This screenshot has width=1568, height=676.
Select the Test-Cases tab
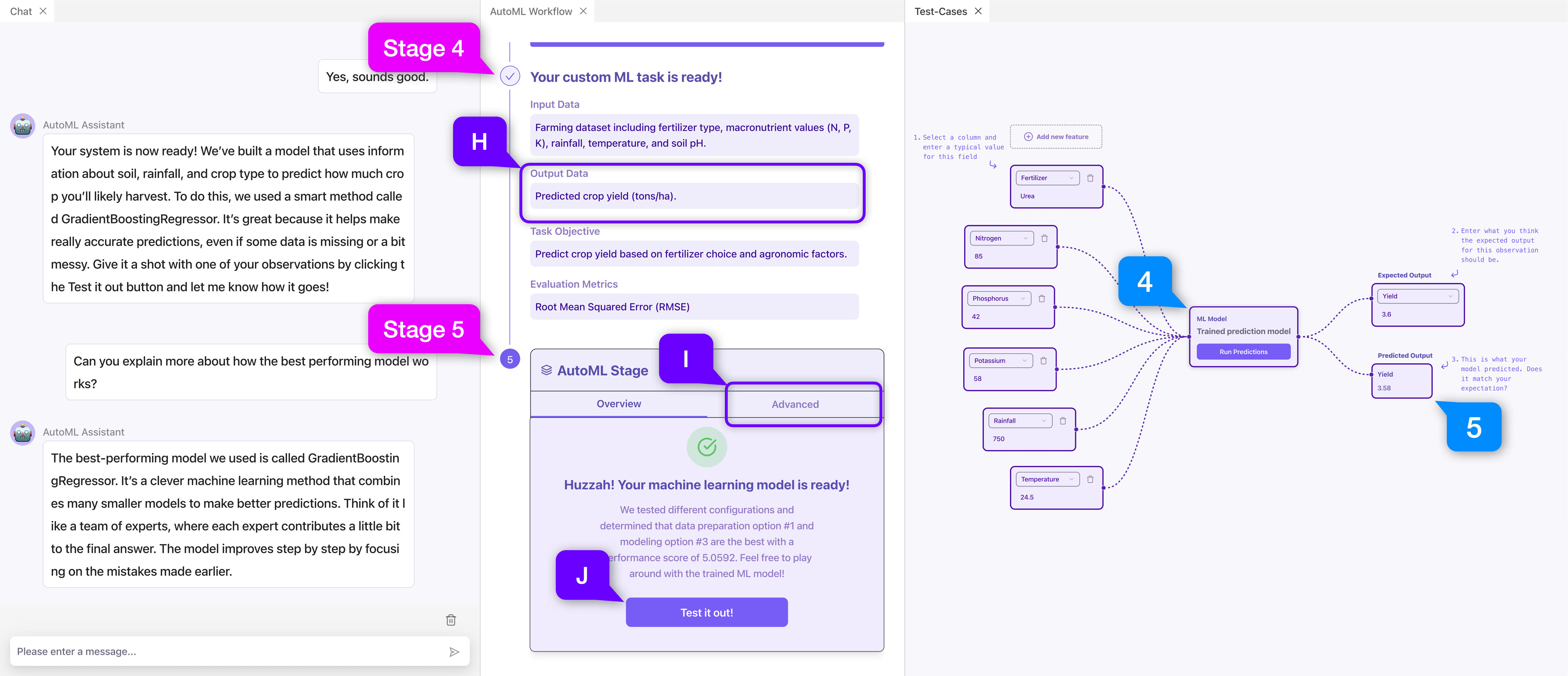(x=940, y=11)
